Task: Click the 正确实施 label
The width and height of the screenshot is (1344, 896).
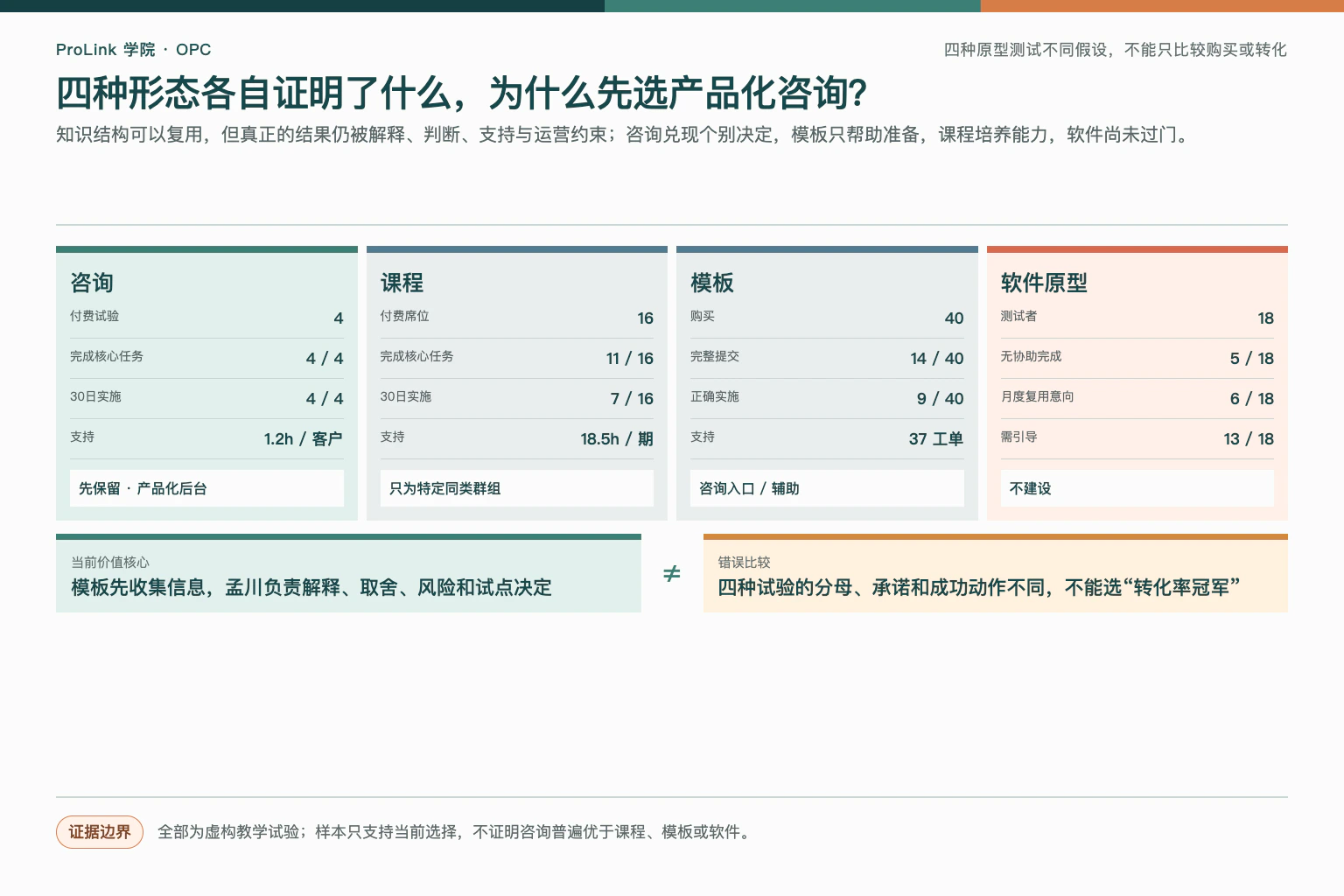Action: click(x=715, y=396)
